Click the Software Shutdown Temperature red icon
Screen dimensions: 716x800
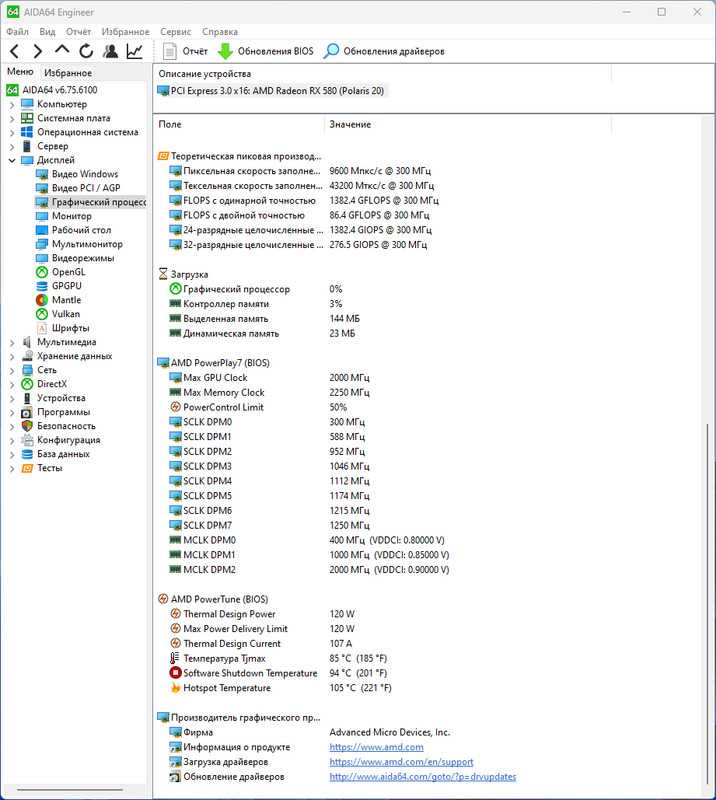(x=176, y=673)
